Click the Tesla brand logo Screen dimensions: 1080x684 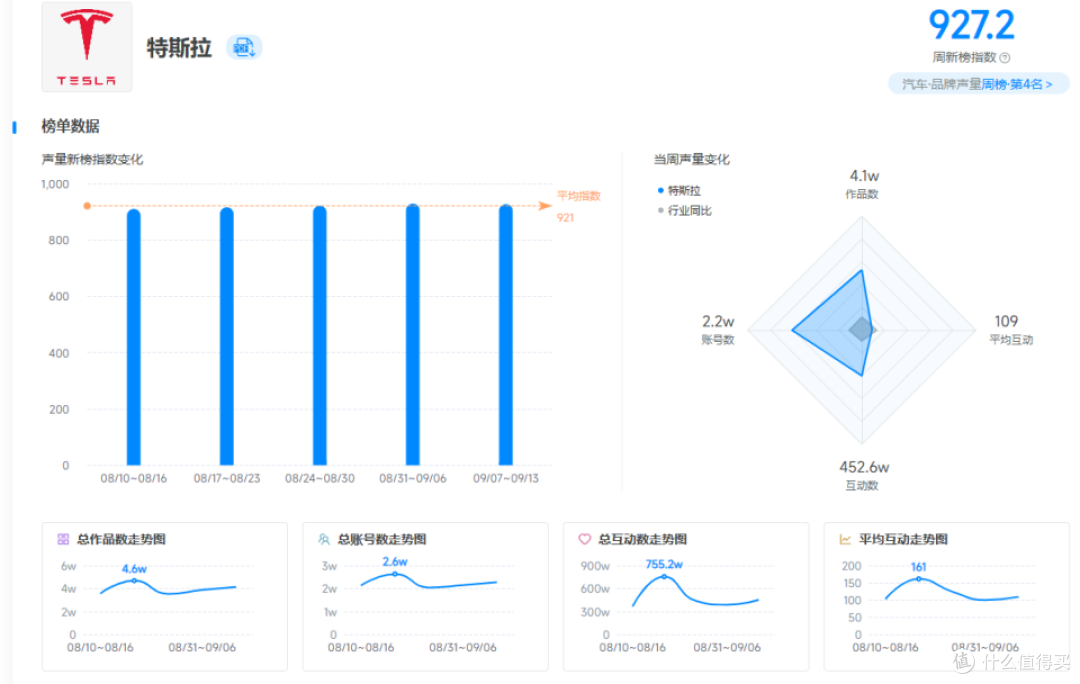87,47
